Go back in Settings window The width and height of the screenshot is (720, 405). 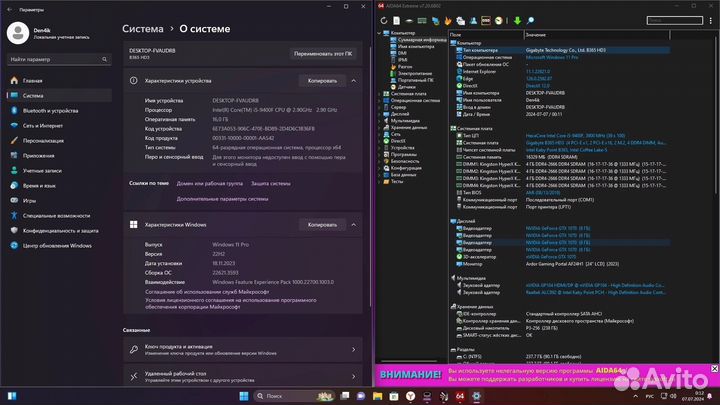tap(10, 9)
